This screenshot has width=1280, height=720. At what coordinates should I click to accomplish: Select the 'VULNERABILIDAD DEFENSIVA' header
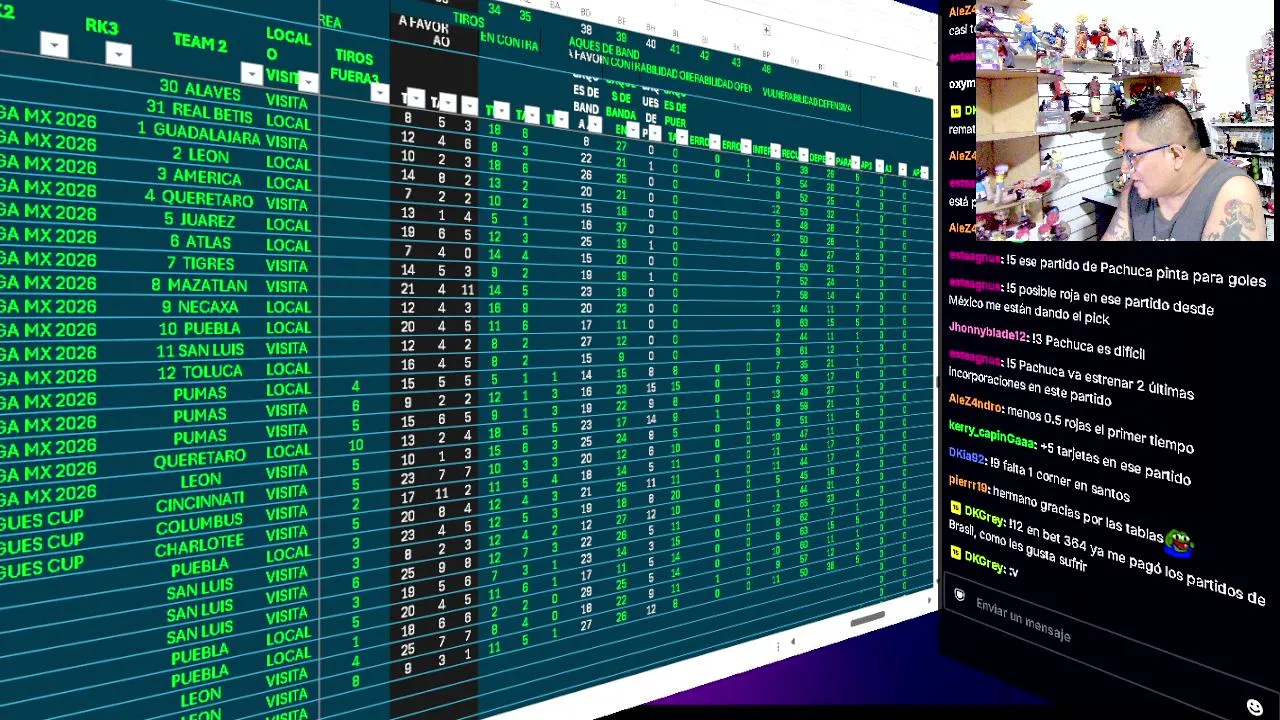(806, 98)
